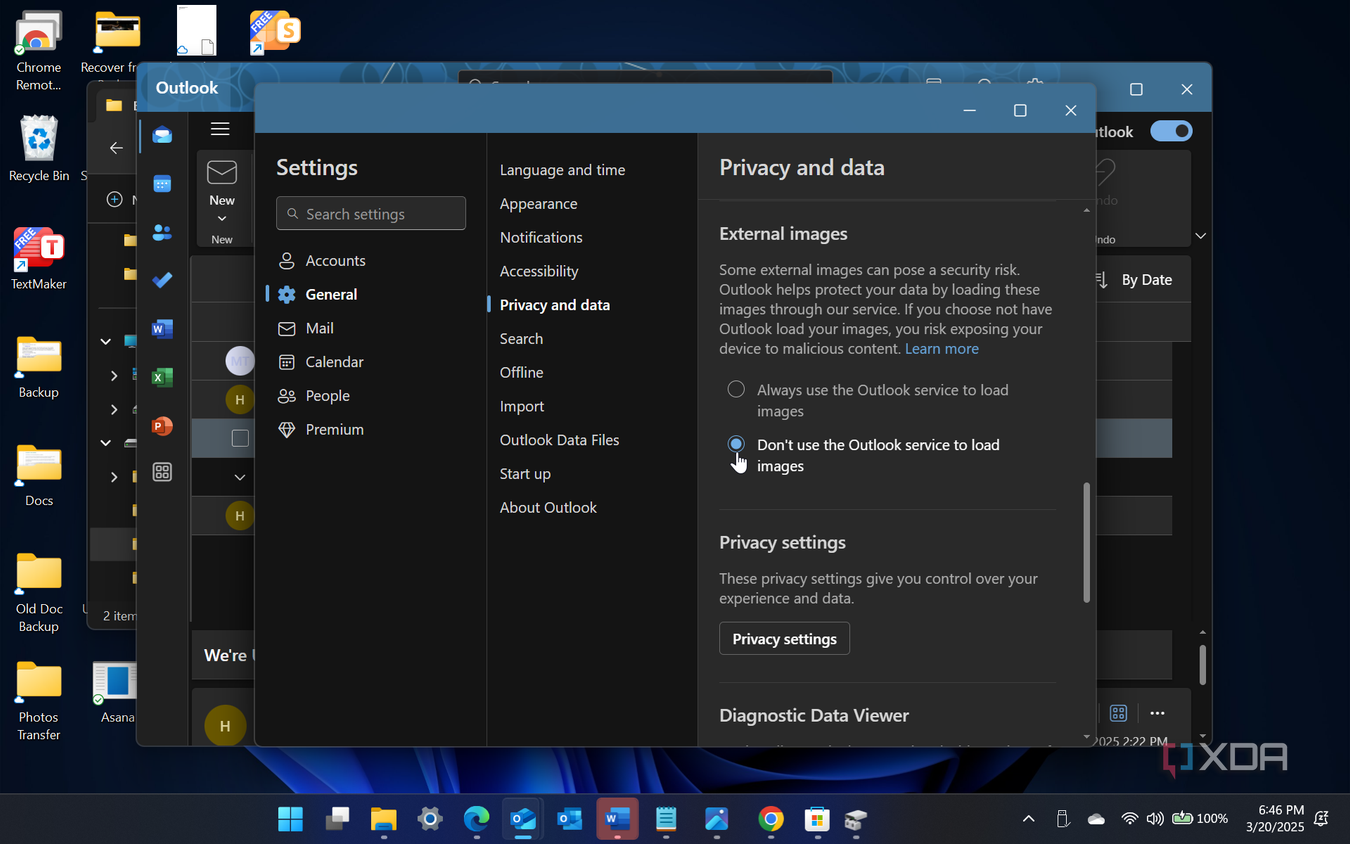Open the more options ellipsis in Outlook
The image size is (1350, 844).
[x=1157, y=713]
